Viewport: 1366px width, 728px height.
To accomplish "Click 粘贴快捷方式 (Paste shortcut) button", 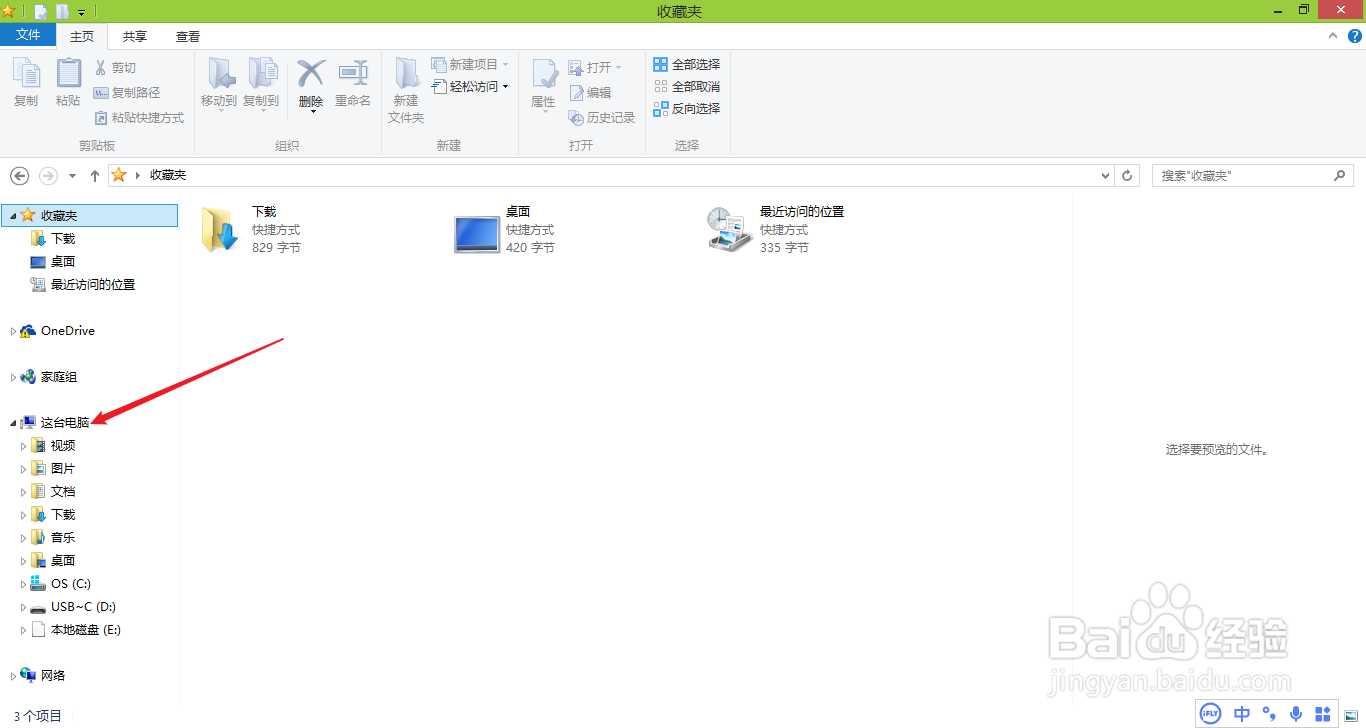I will tap(139, 118).
